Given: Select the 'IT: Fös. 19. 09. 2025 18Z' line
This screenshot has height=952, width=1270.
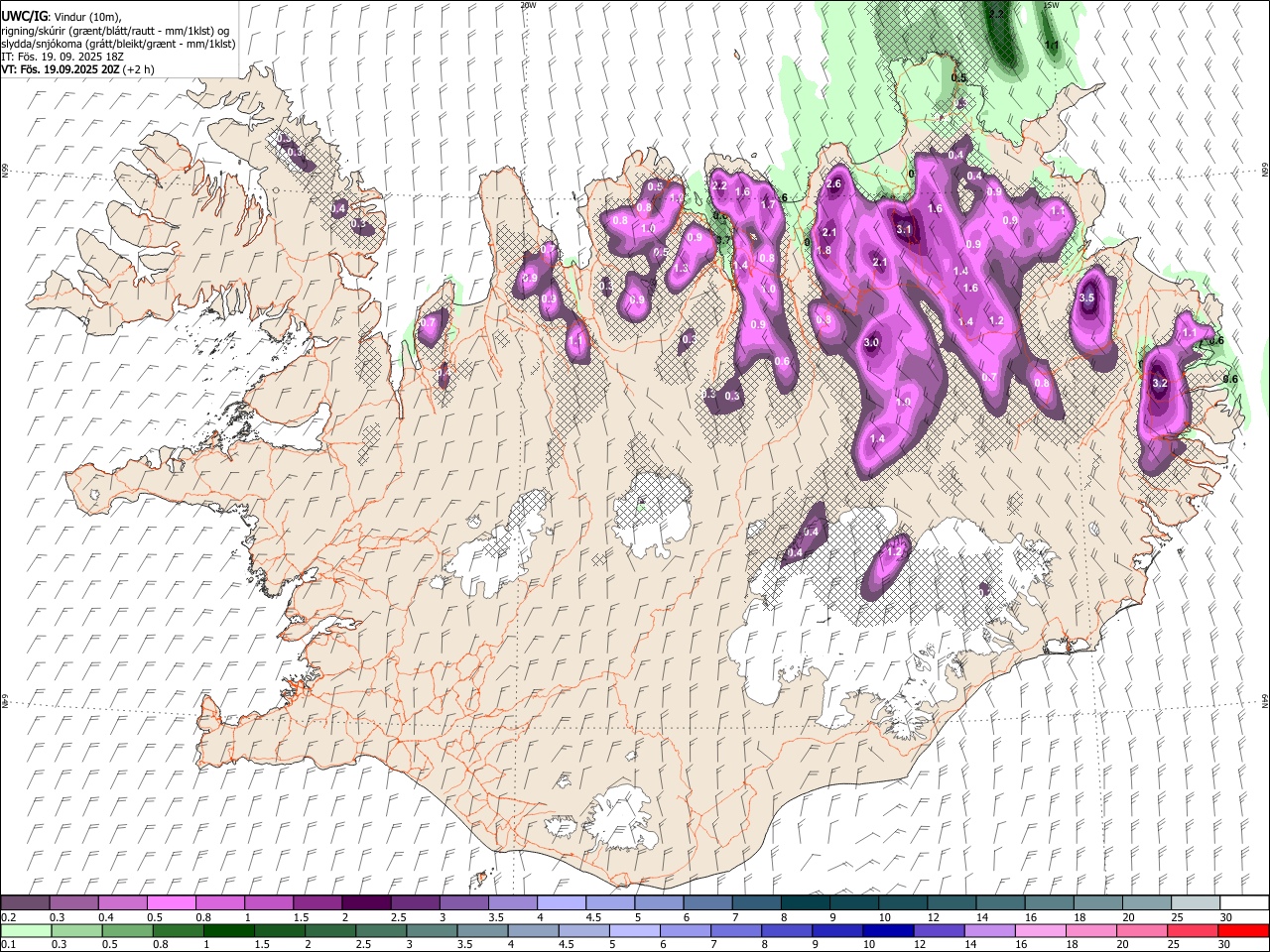Looking at the screenshot, I should tap(62, 58).
